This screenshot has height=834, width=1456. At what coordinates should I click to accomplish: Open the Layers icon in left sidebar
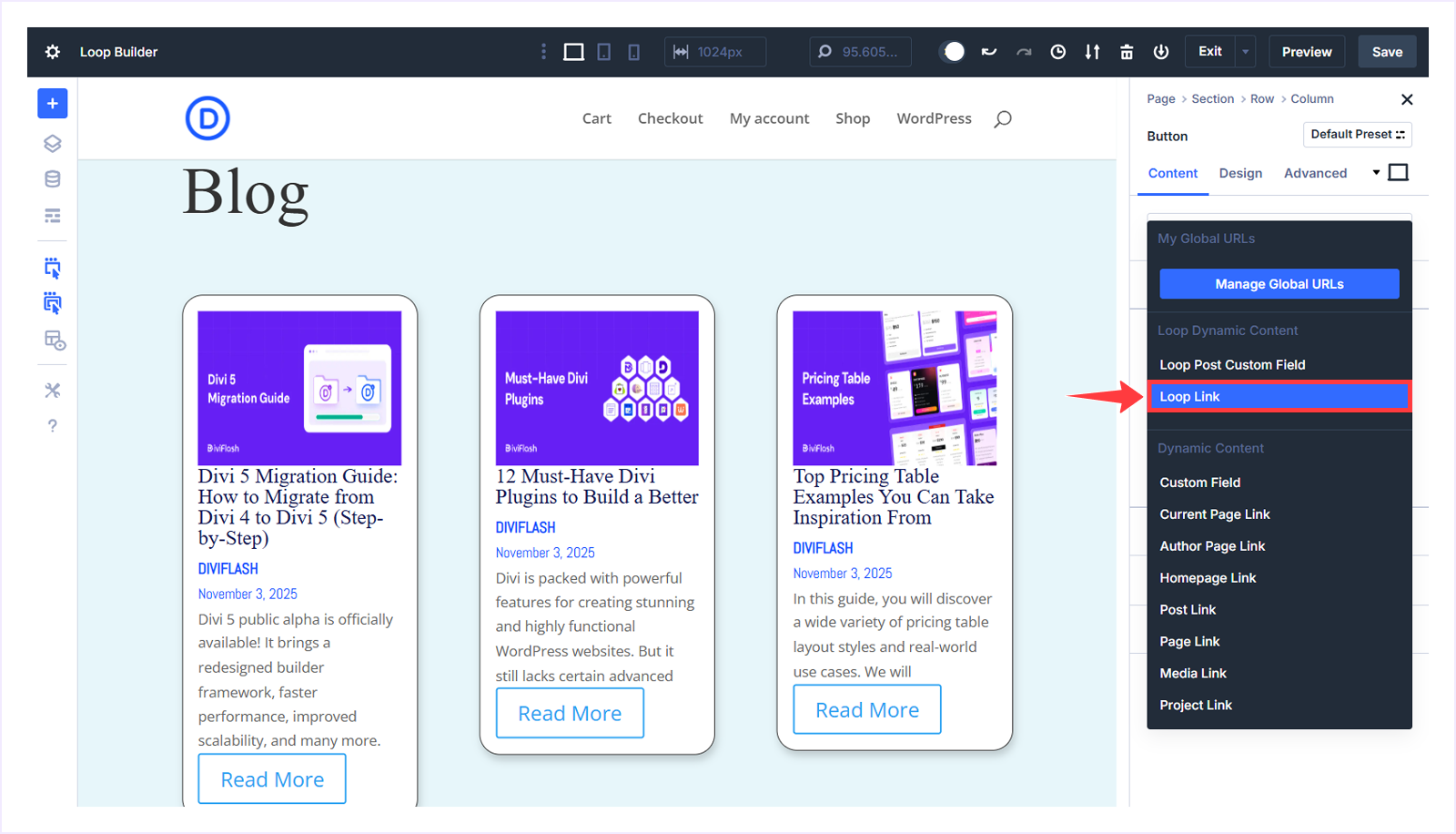[x=53, y=144]
